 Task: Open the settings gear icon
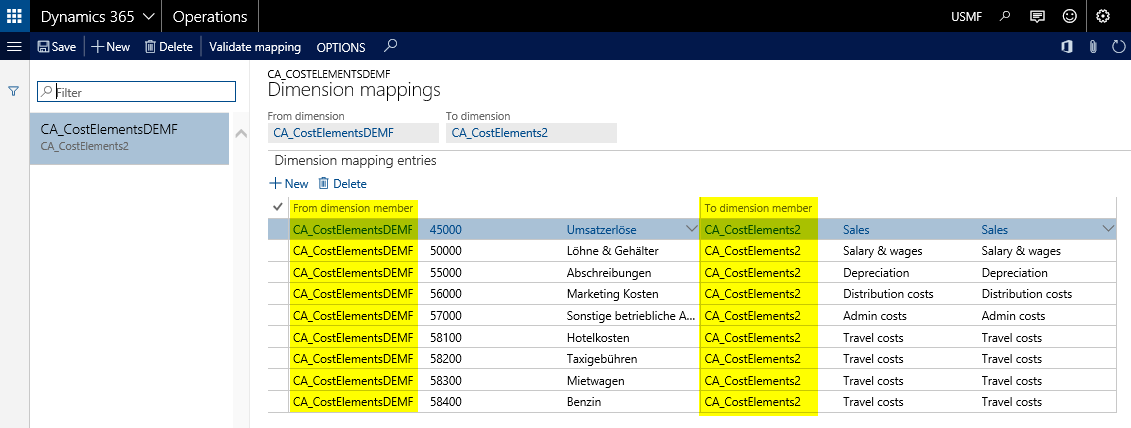tap(1103, 16)
